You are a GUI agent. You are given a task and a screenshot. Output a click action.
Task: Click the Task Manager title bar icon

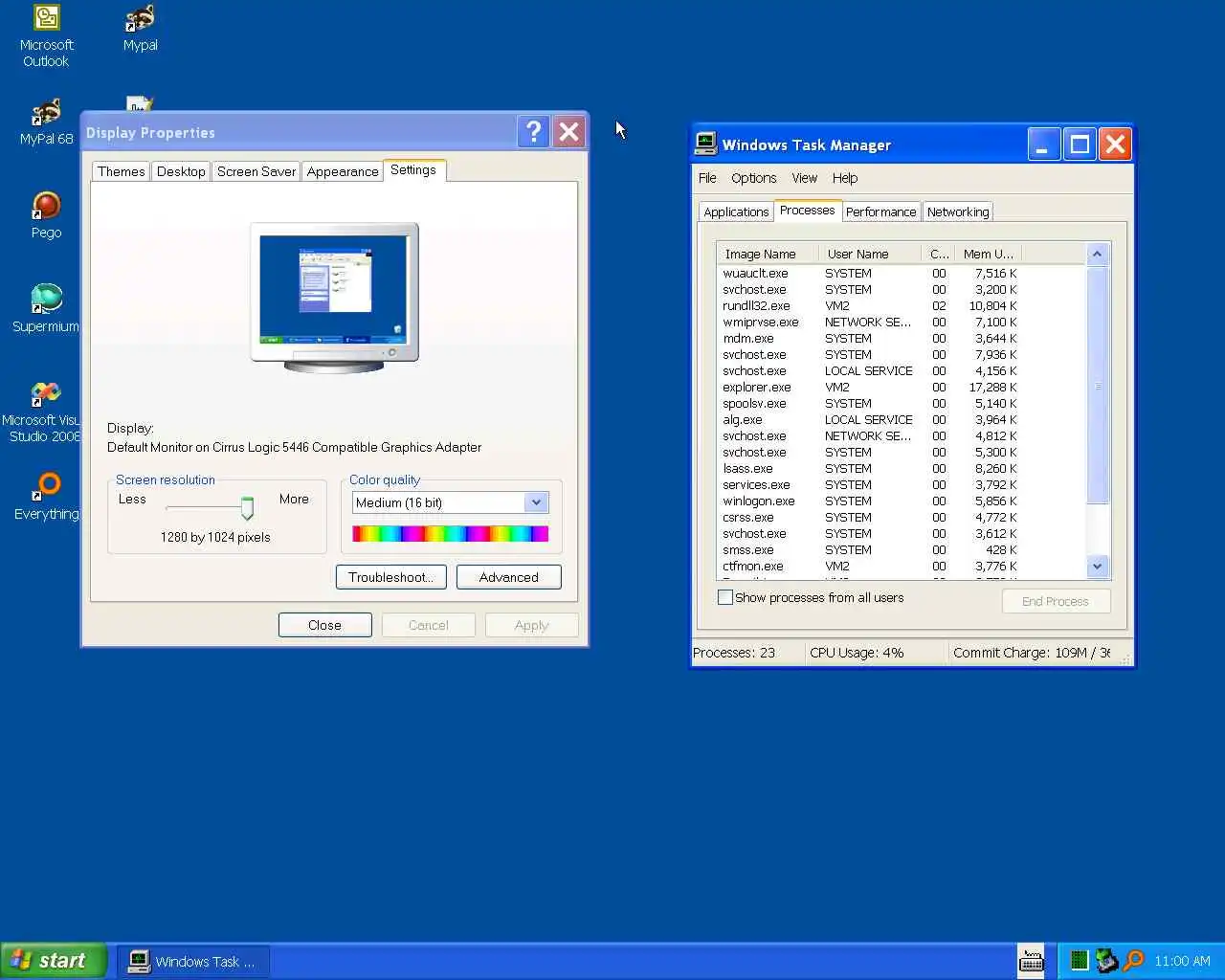pos(706,144)
